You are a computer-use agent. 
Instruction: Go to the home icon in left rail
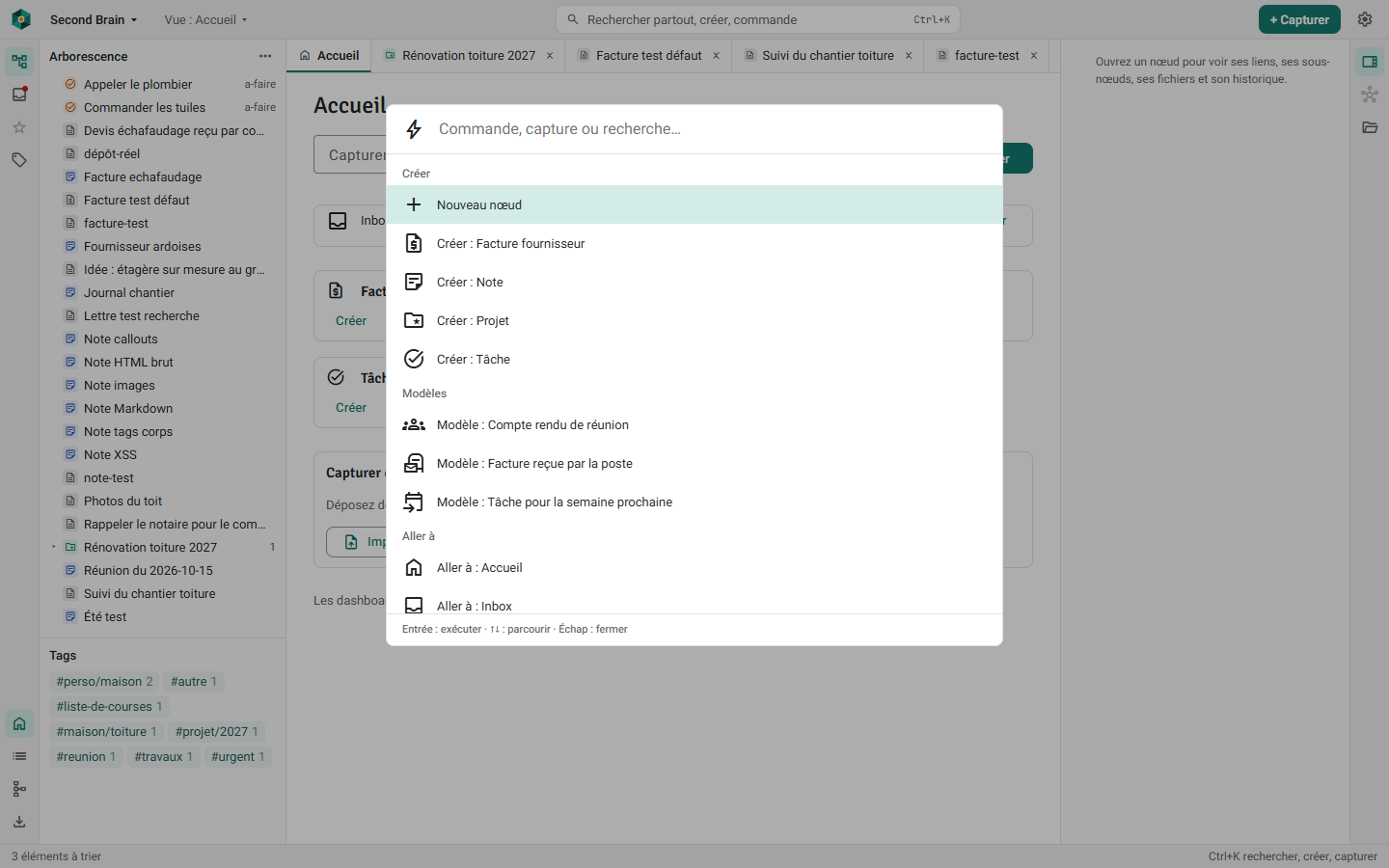point(19,723)
